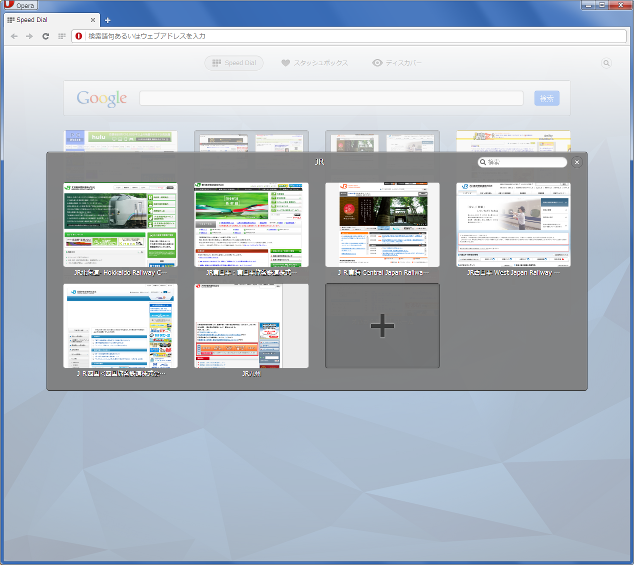Screen dimensions: 634x565
Task: Open the JR Central Japan Railway thumbnail
Action: [x=382, y=225]
